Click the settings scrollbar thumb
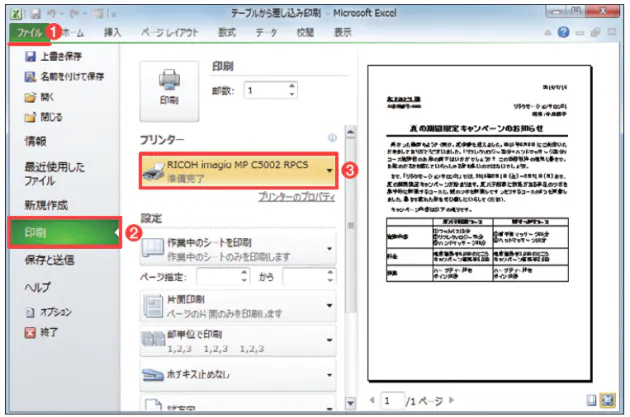The height and width of the screenshot is (417, 630). pyautogui.click(x=351, y=225)
